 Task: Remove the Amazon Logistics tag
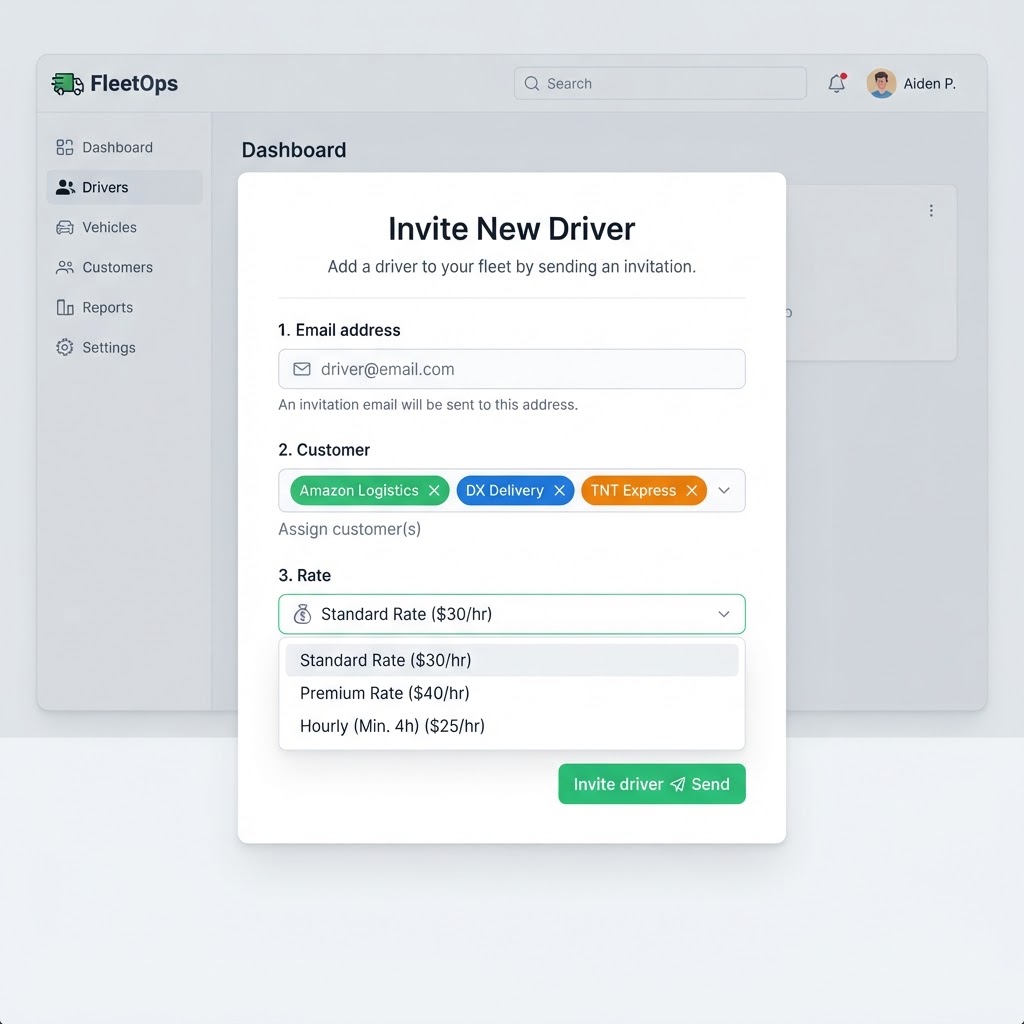coord(434,490)
